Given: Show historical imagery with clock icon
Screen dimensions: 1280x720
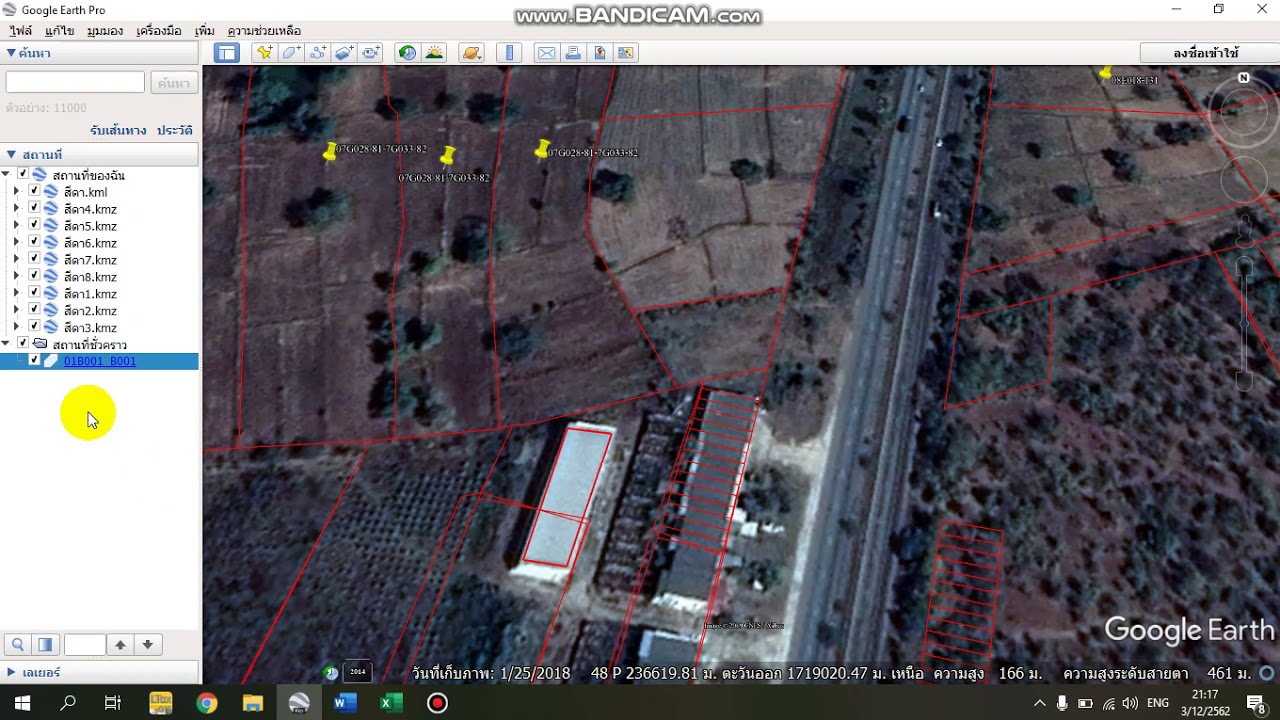Looking at the screenshot, I should coord(407,53).
